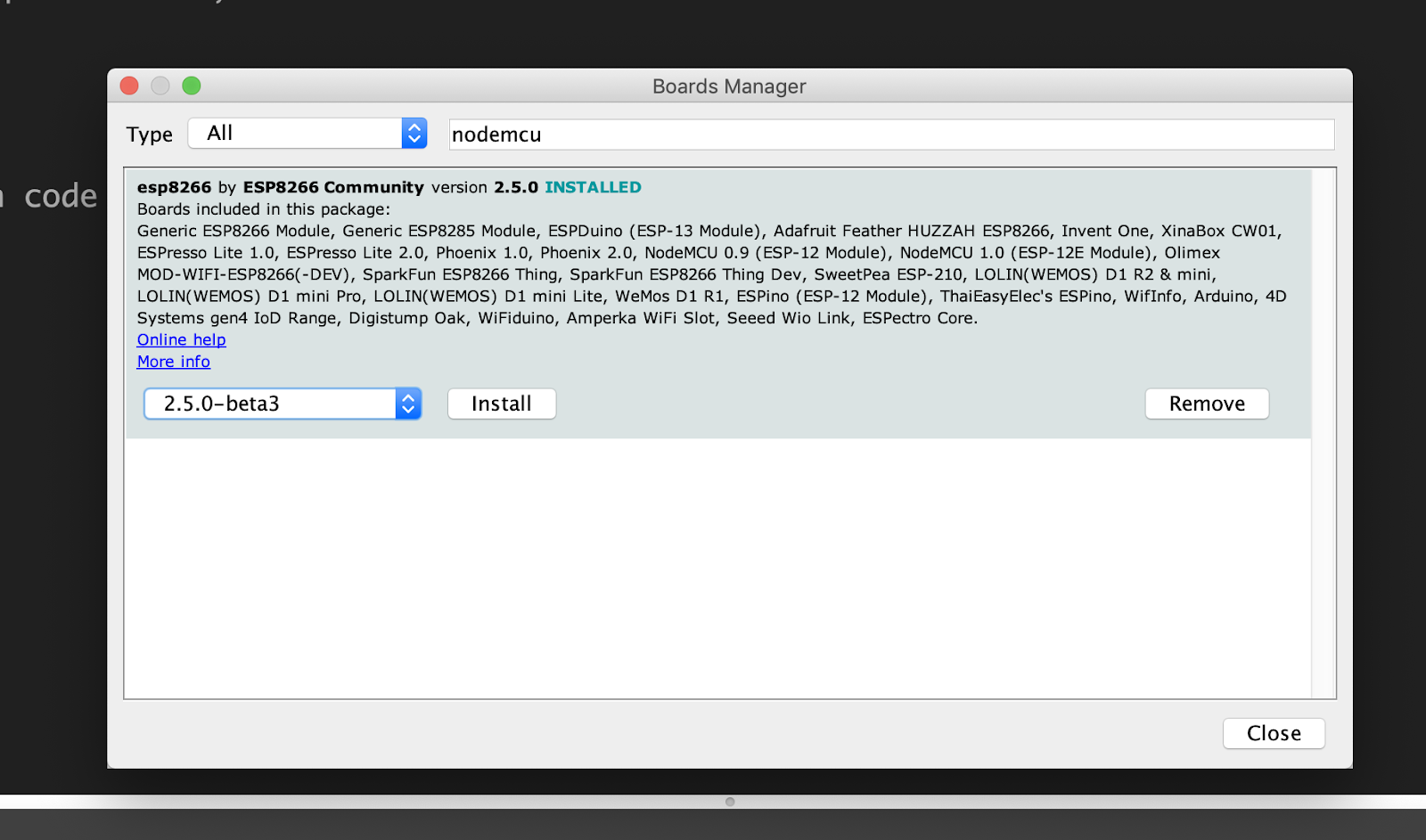
Task: Open the Type filter dropdown showing All
Action: [307, 134]
